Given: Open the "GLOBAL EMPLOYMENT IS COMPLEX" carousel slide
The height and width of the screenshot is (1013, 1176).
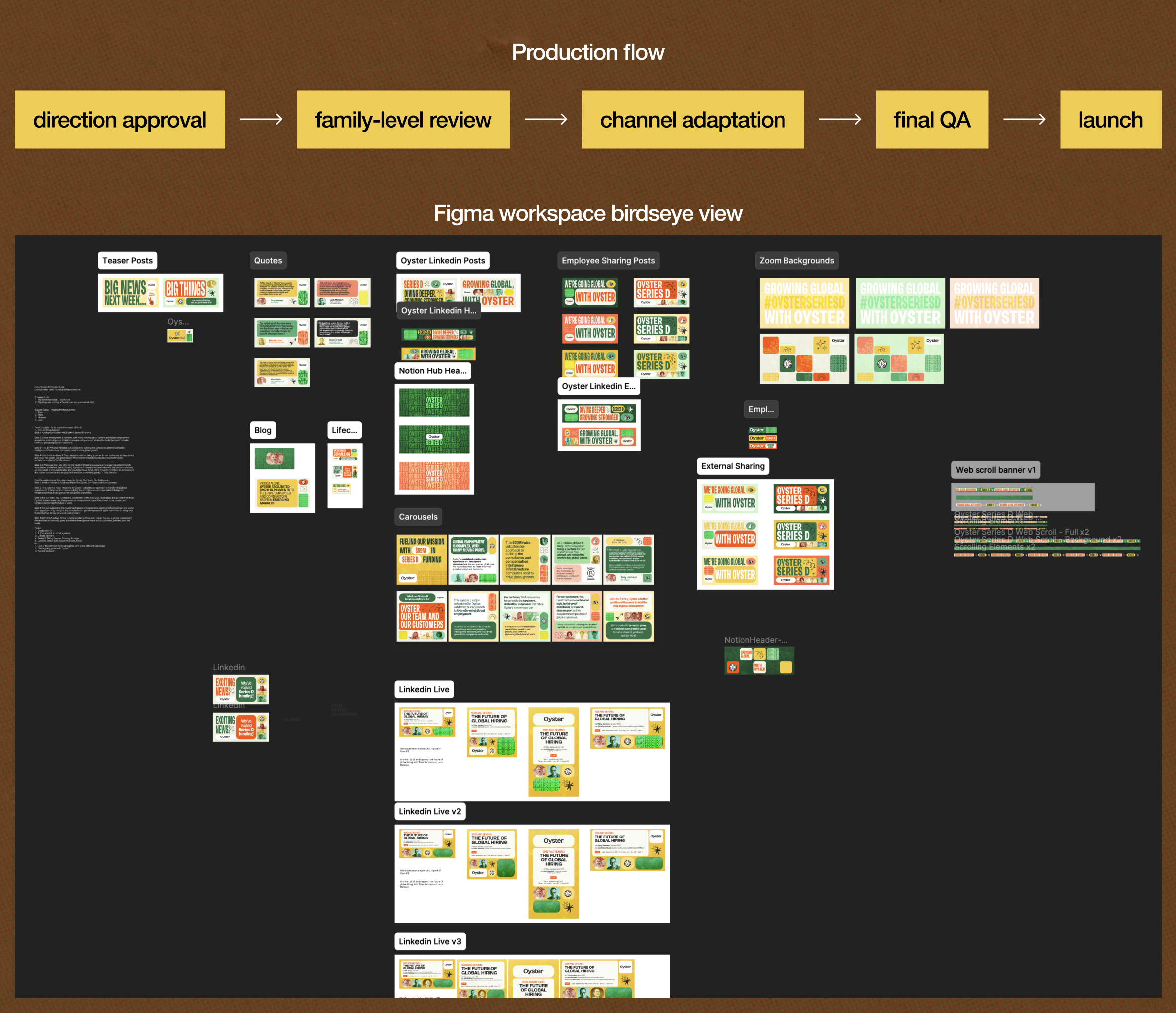Looking at the screenshot, I should coord(474,559).
